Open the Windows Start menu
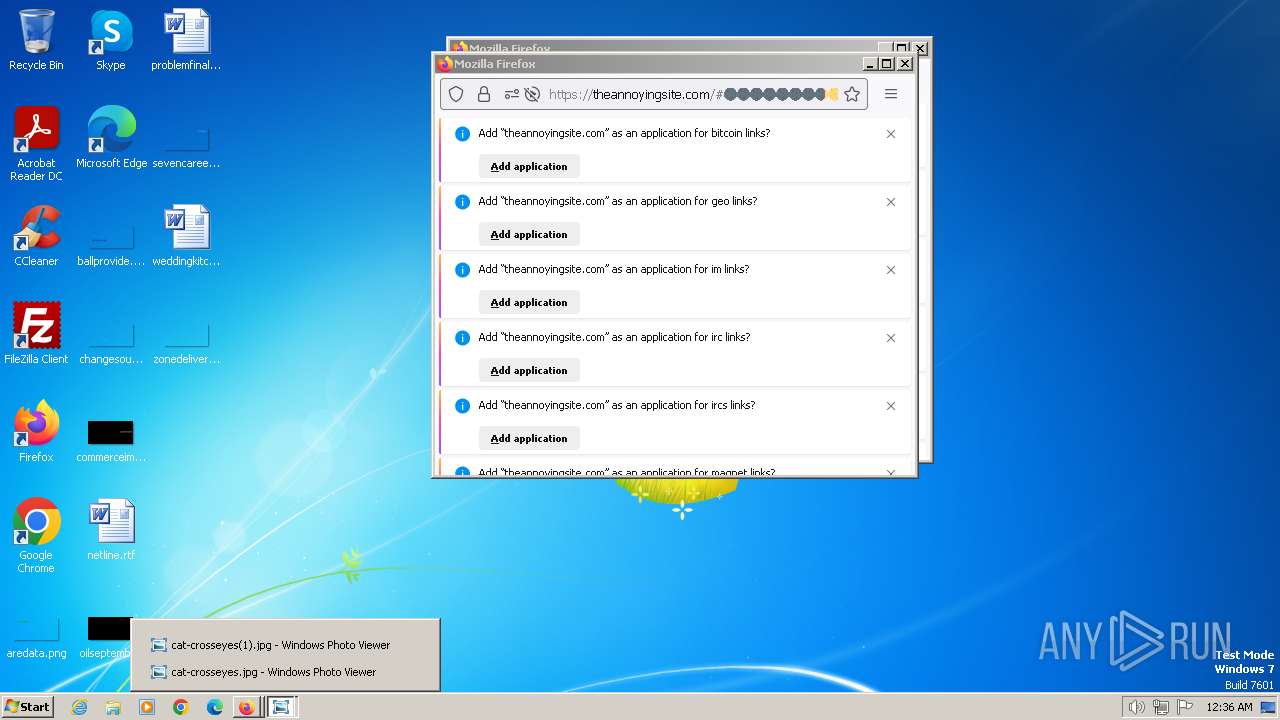The height and width of the screenshot is (720, 1280). point(27,707)
